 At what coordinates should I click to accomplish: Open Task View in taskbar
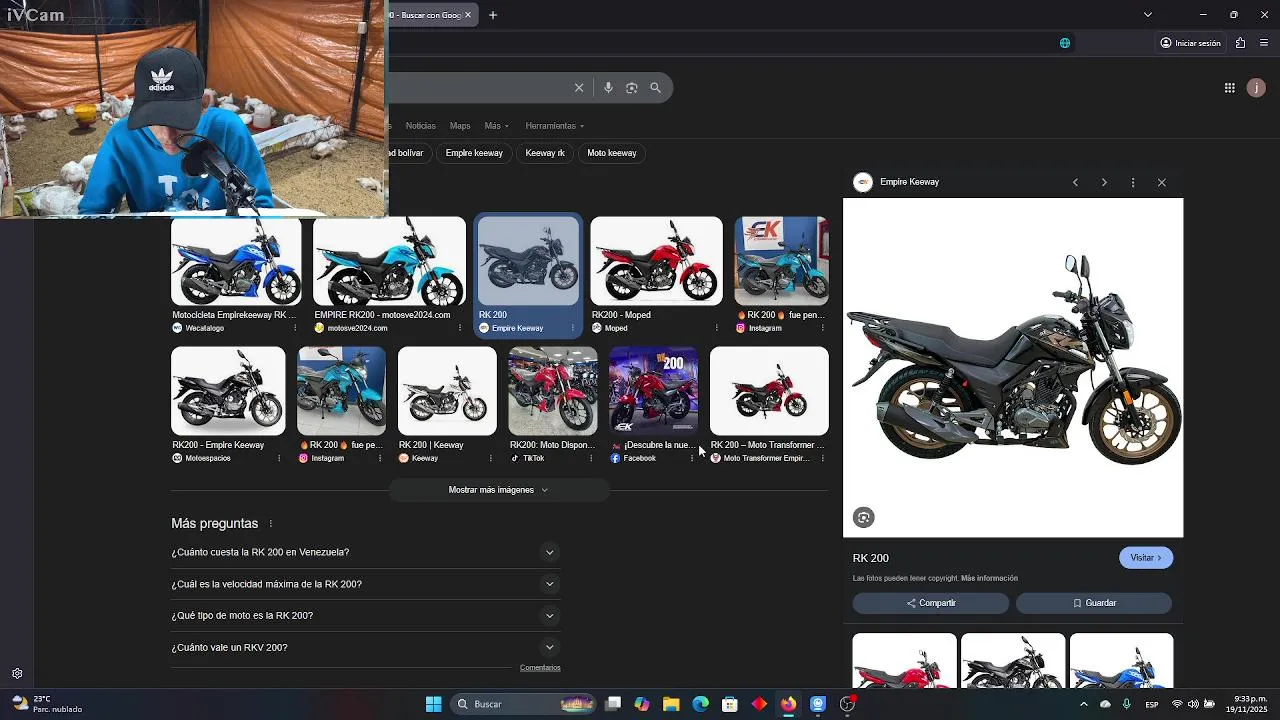pos(613,704)
